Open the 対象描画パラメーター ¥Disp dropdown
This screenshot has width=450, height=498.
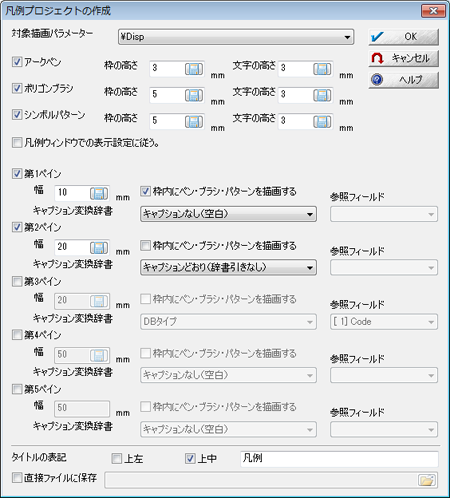click(236, 37)
